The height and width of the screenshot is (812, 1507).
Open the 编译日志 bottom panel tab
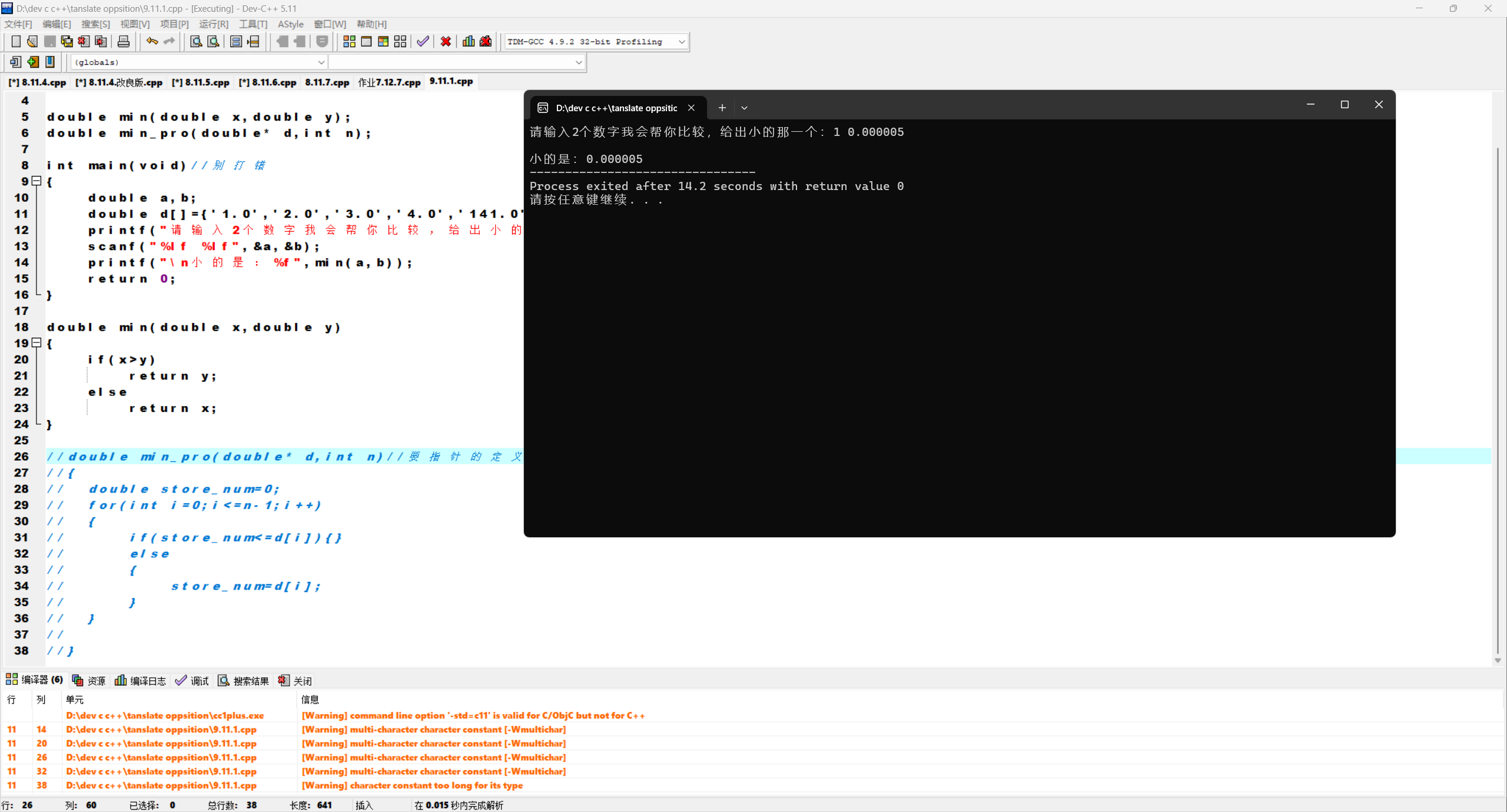coord(141,681)
